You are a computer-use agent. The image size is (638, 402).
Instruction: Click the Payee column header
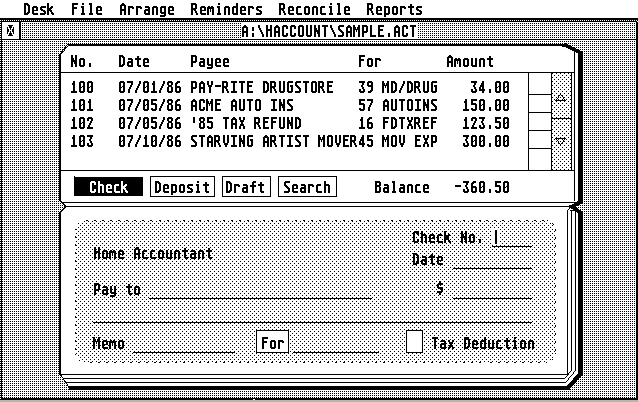[x=210, y=61]
